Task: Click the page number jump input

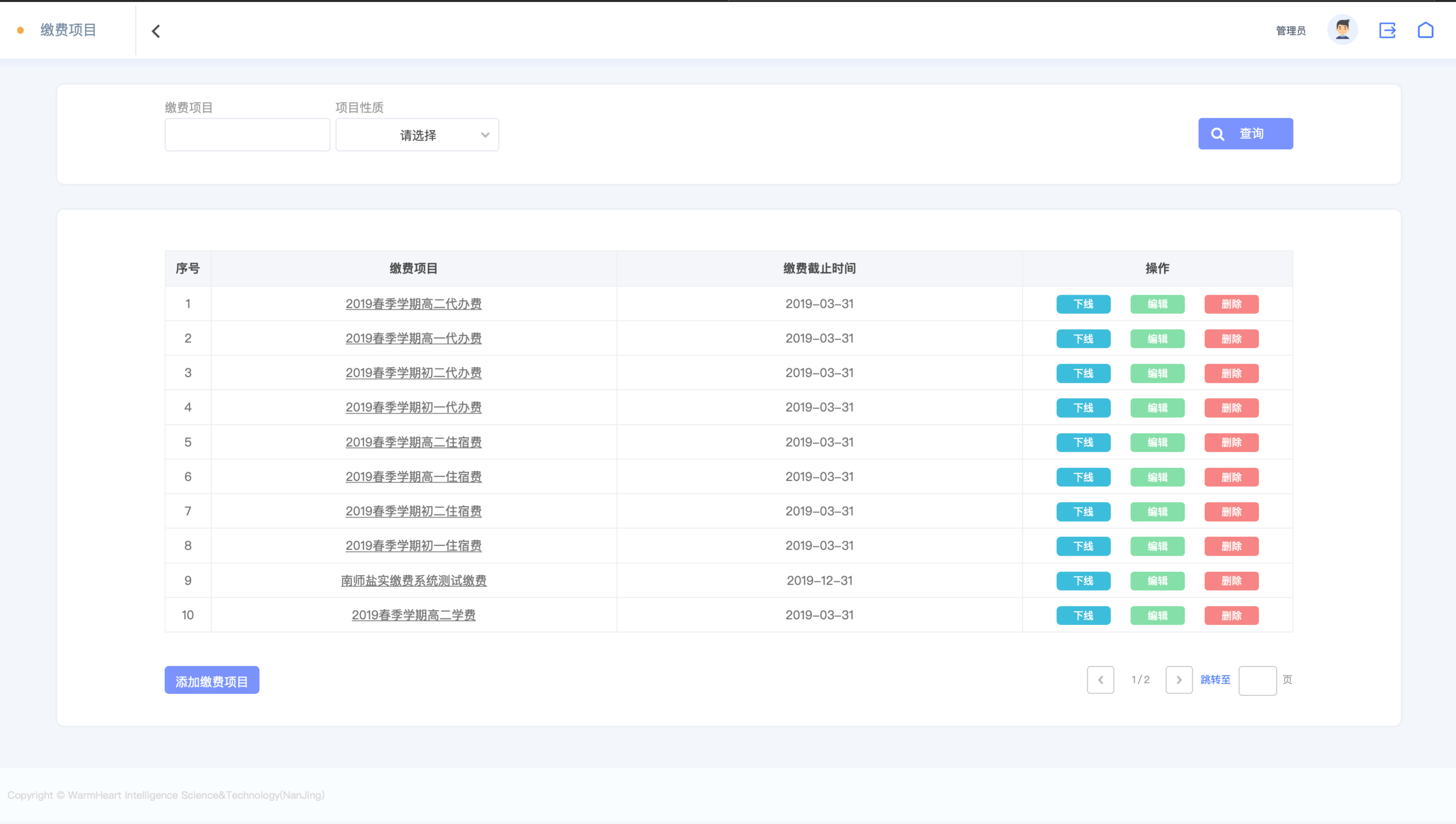Action: pos(1257,680)
